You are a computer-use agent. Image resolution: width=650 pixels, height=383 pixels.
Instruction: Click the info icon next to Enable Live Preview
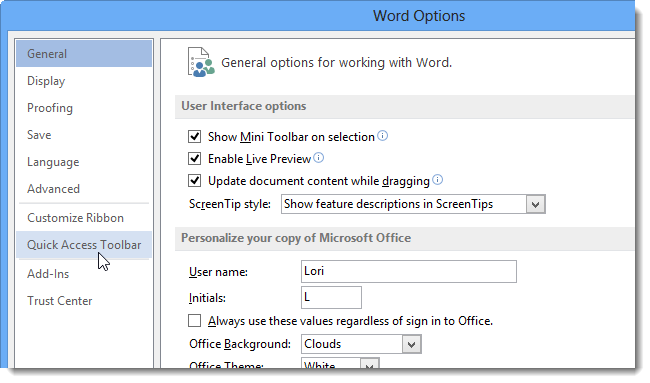coord(318,158)
